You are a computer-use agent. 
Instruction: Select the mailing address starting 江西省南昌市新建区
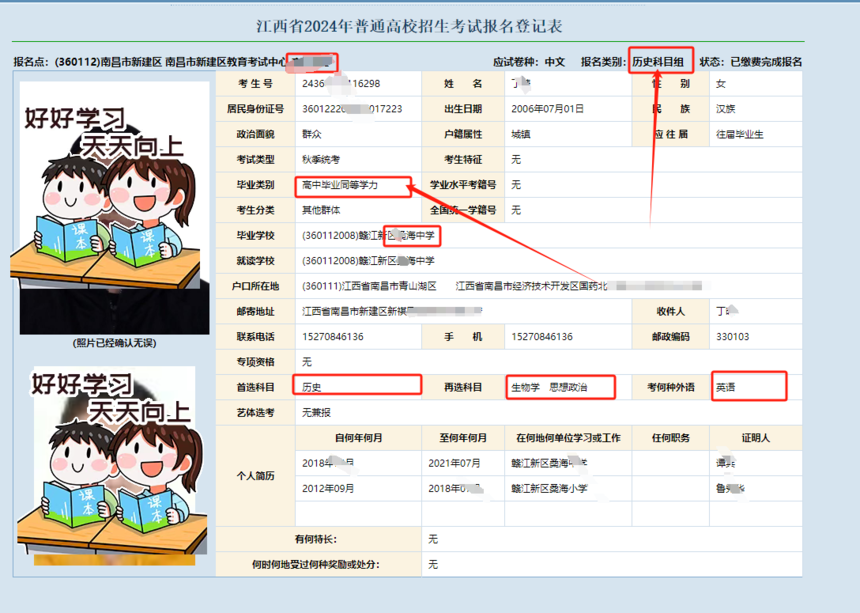pyautogui.click(x=392, y=311)
